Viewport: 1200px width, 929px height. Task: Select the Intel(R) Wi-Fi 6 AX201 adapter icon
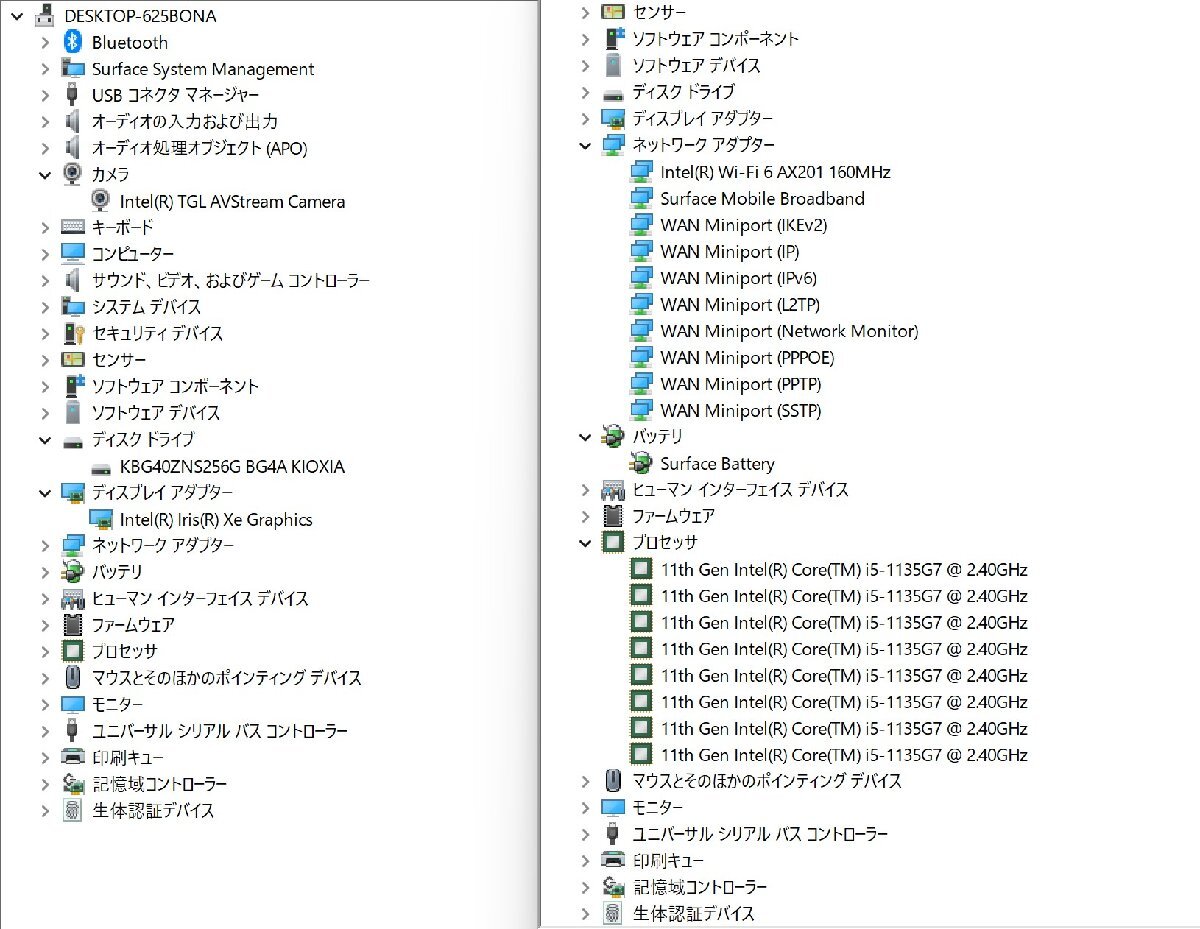pyautogui.click(x=642, y=172)
